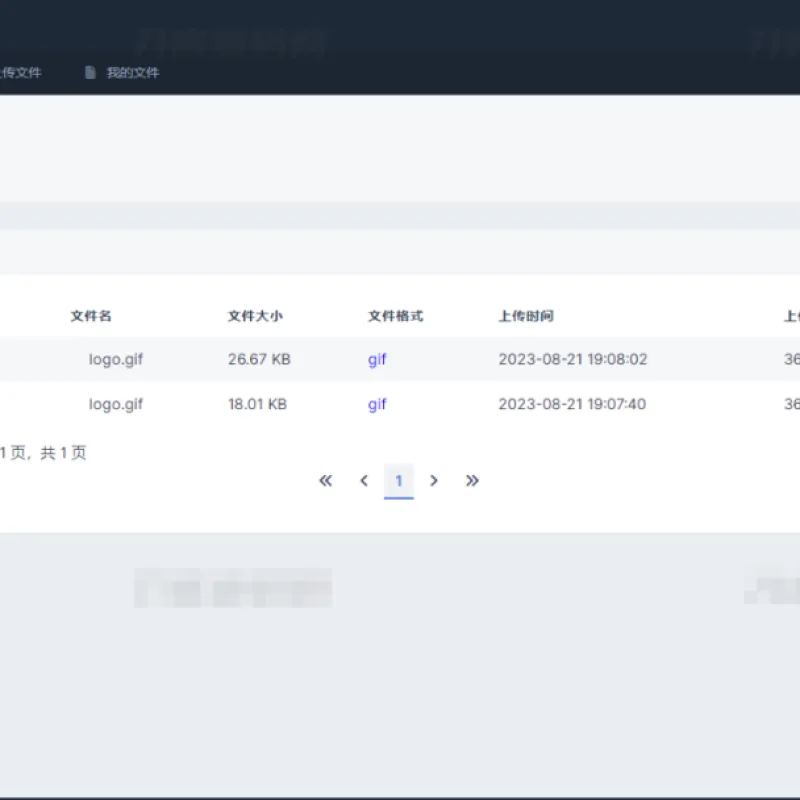Jump to last page with double-right arrows

point(472,481)
